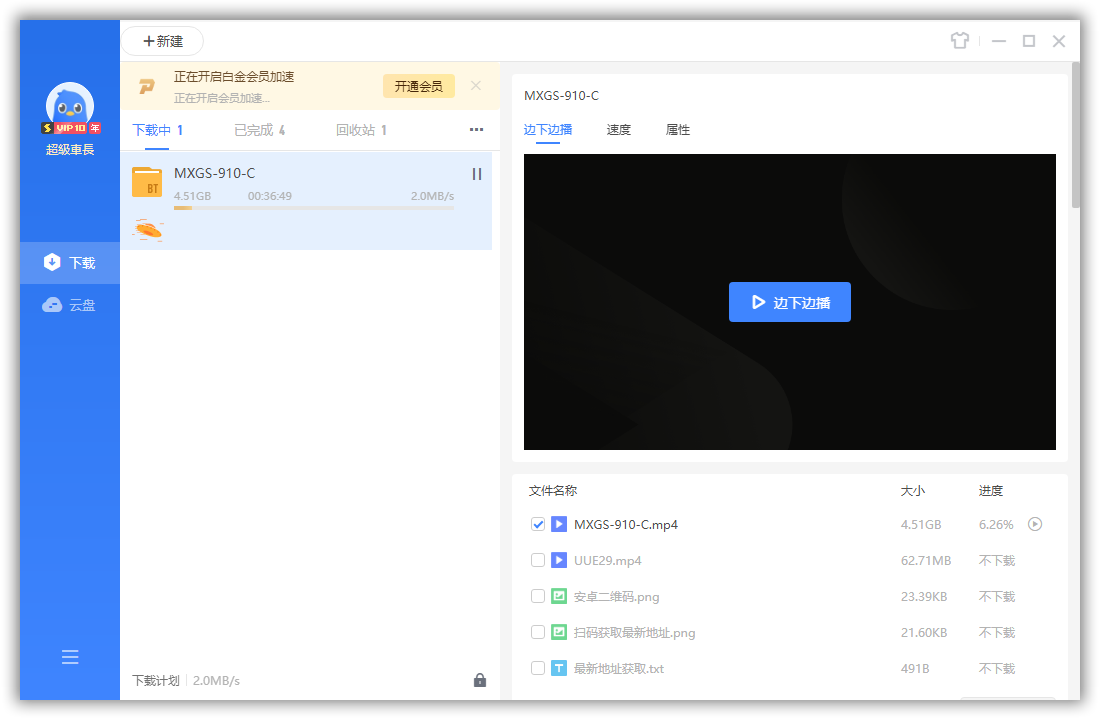
Task: Play MXGS-910-C.mp4 from the file list
Action: click(1035, 524)
